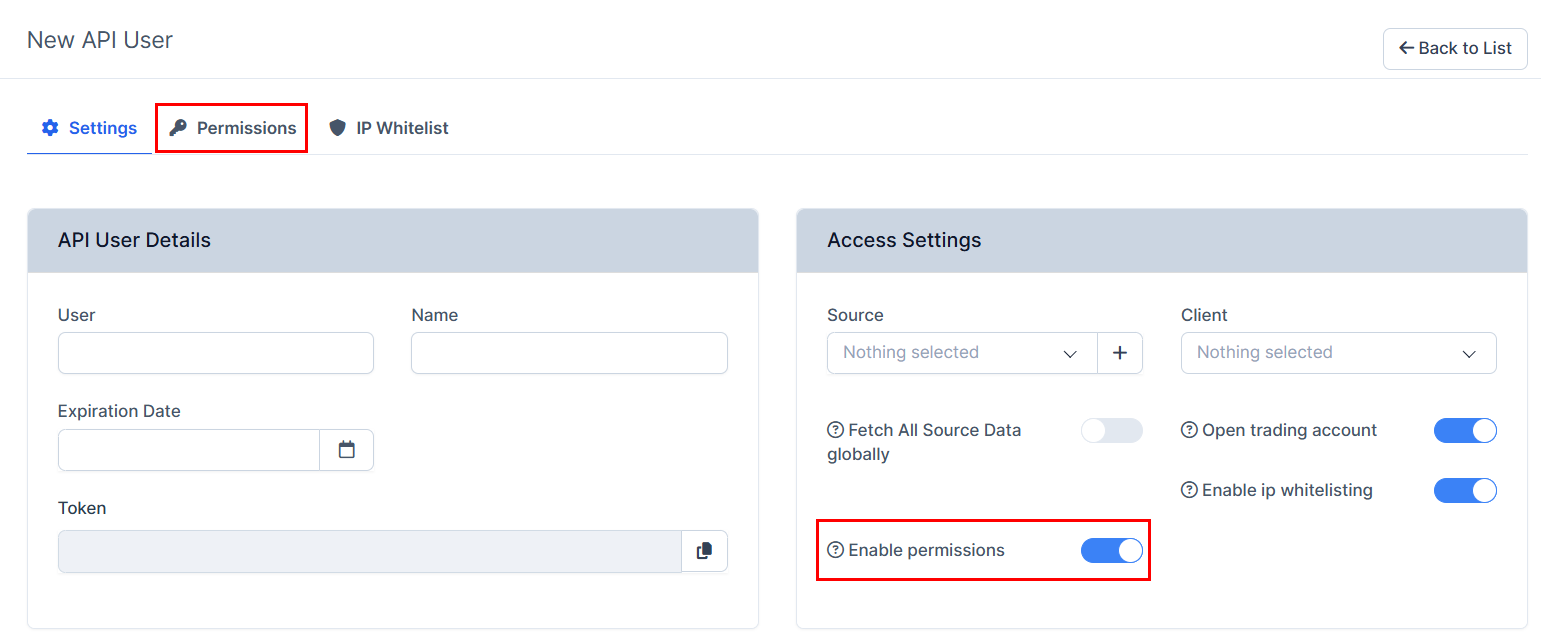Click into the Name text field
The width and height of the screenshot is (1541, 639).
pyautogui.click(x=569, y=353)
